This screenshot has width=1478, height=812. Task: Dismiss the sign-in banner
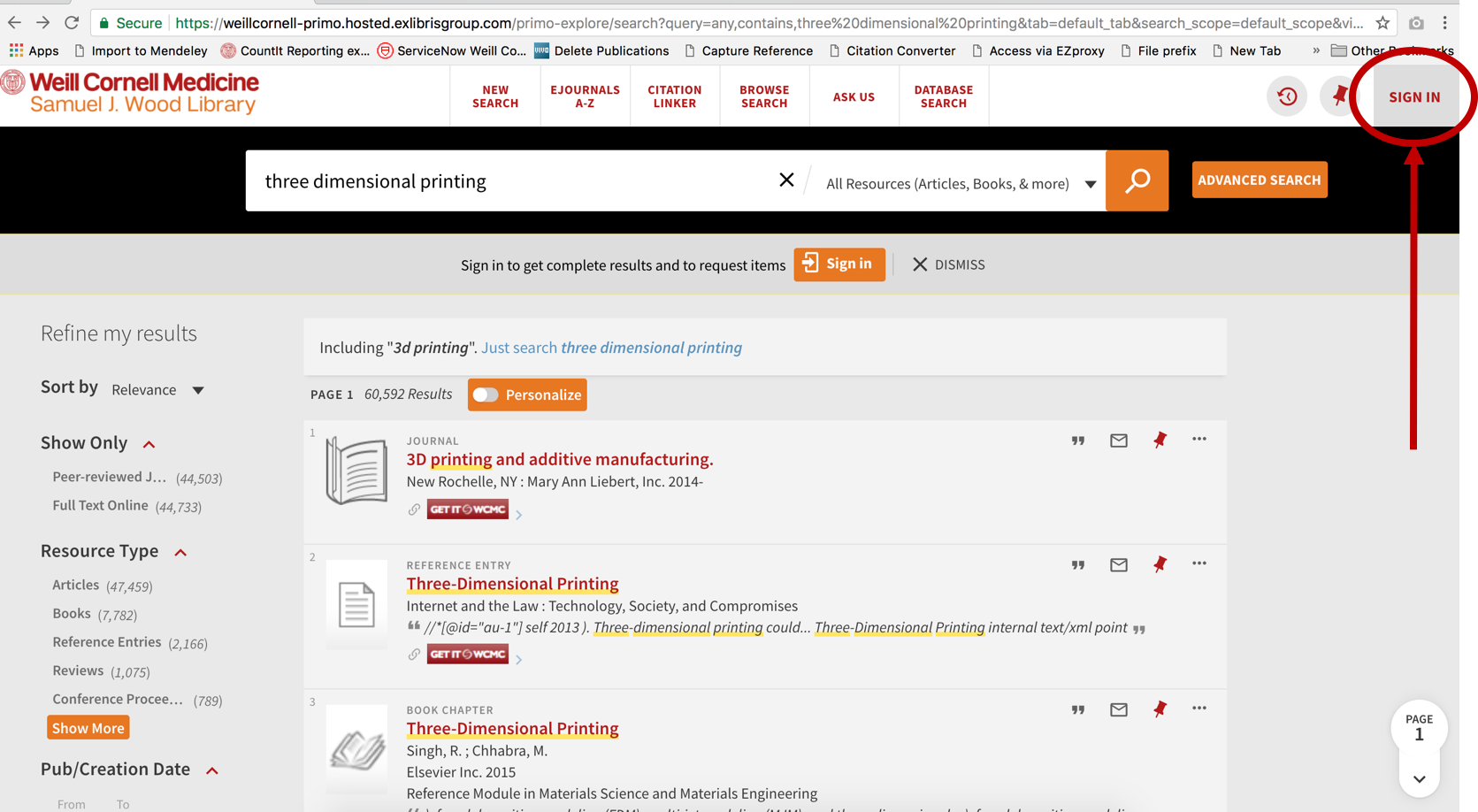948,264
